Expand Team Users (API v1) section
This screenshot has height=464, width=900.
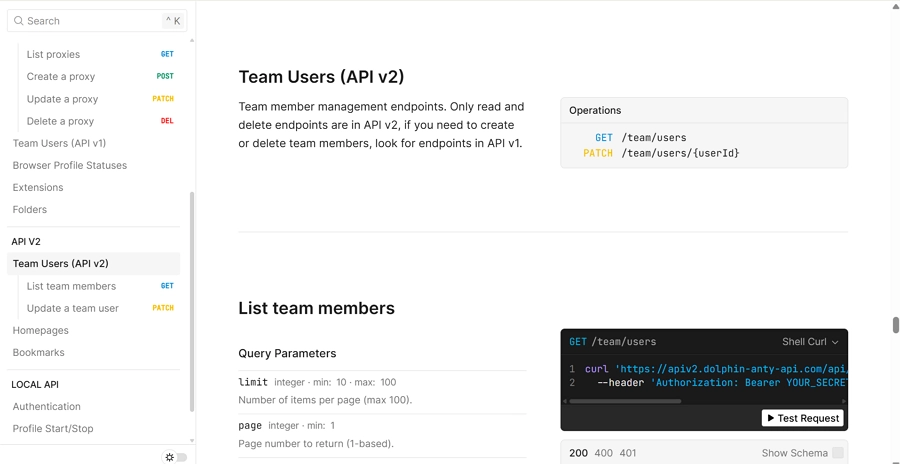click(x=59, y=143)
